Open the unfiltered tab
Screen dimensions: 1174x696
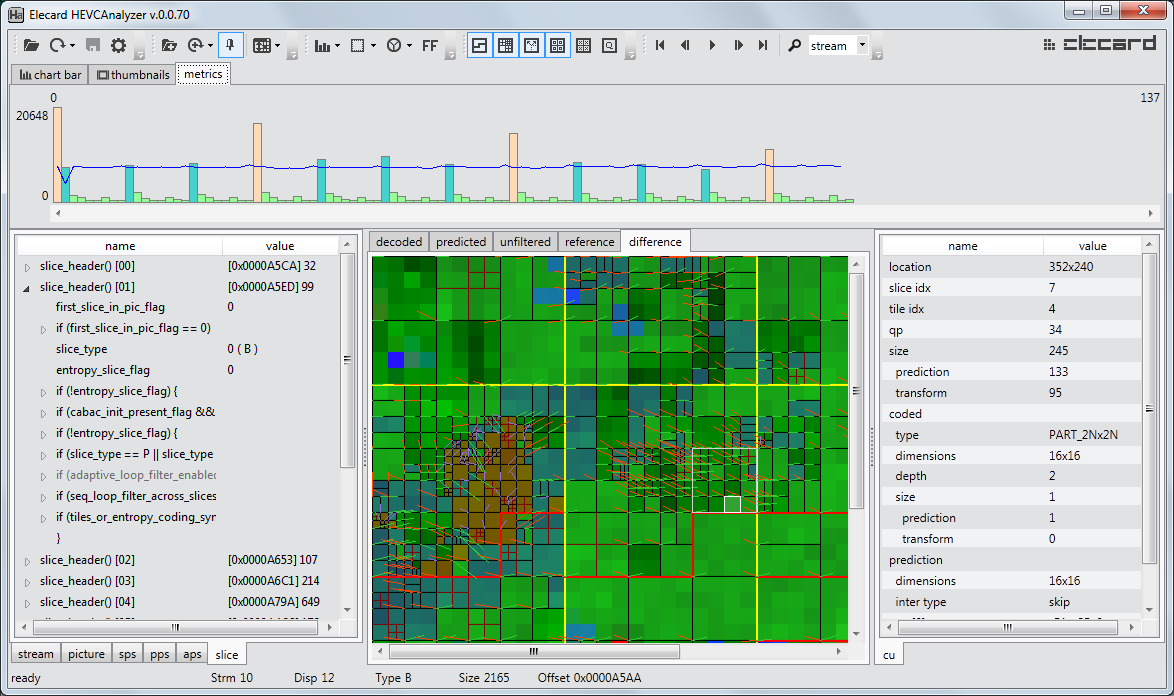pos(526,242)
